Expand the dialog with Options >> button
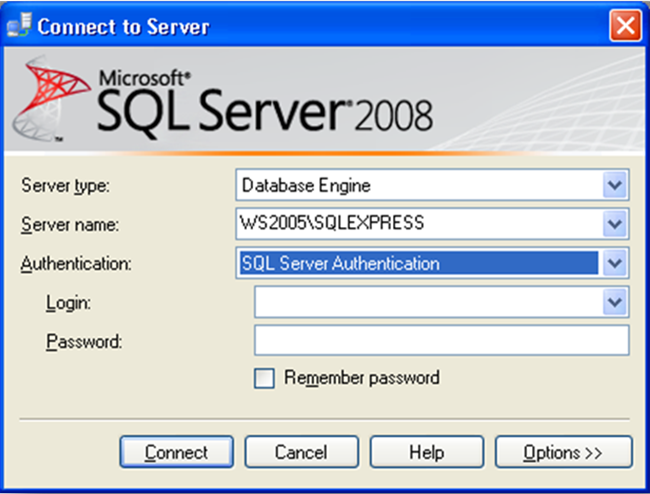This screenshot has width=650, height=494. 563,452
